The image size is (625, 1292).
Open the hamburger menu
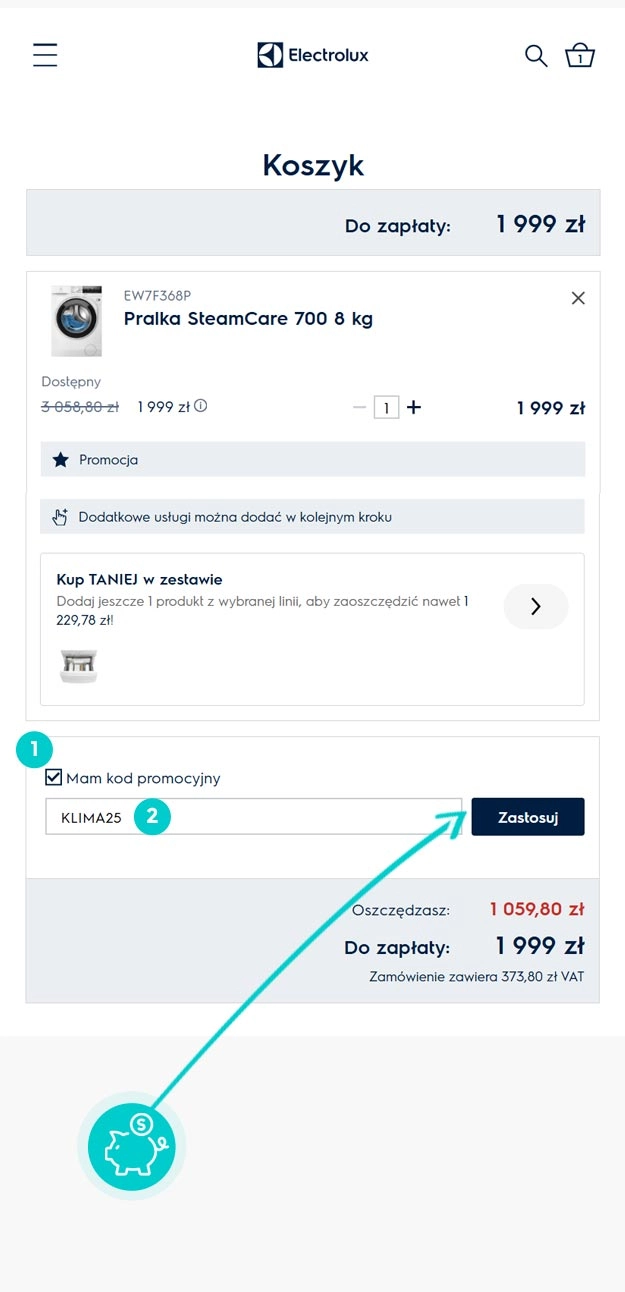click(45, 55)
